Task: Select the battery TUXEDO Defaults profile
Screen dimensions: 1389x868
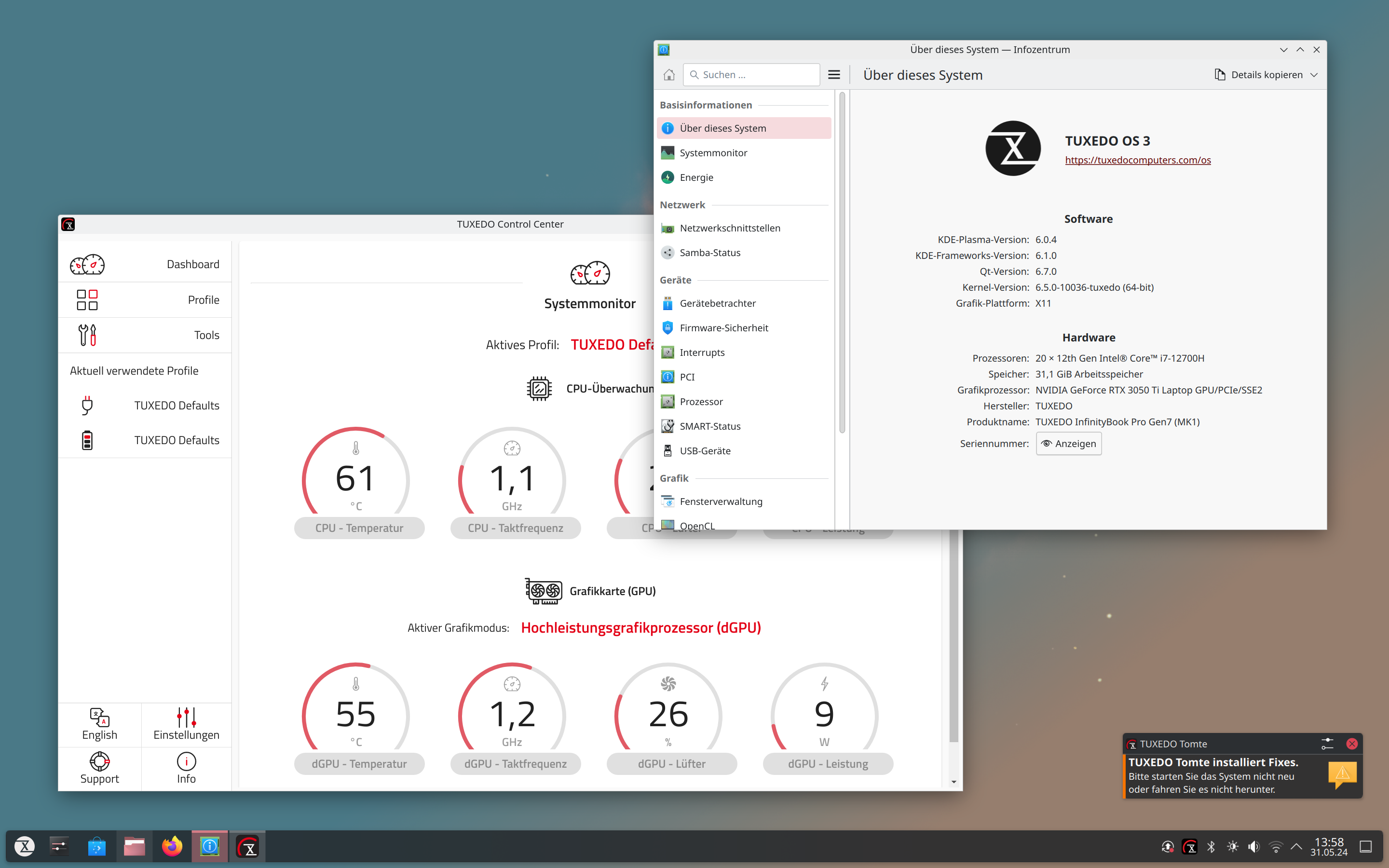Action: [145, 440]
